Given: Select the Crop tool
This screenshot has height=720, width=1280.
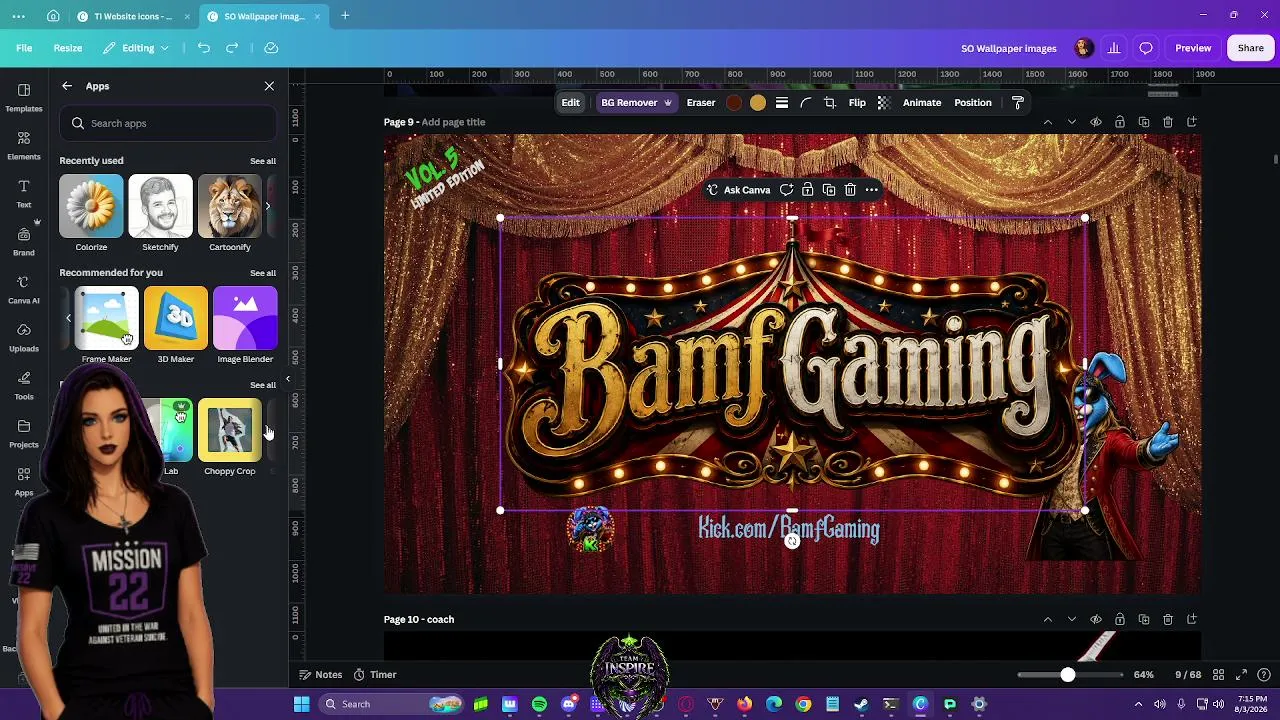Looking at the screenshot, I should [830, 103].
